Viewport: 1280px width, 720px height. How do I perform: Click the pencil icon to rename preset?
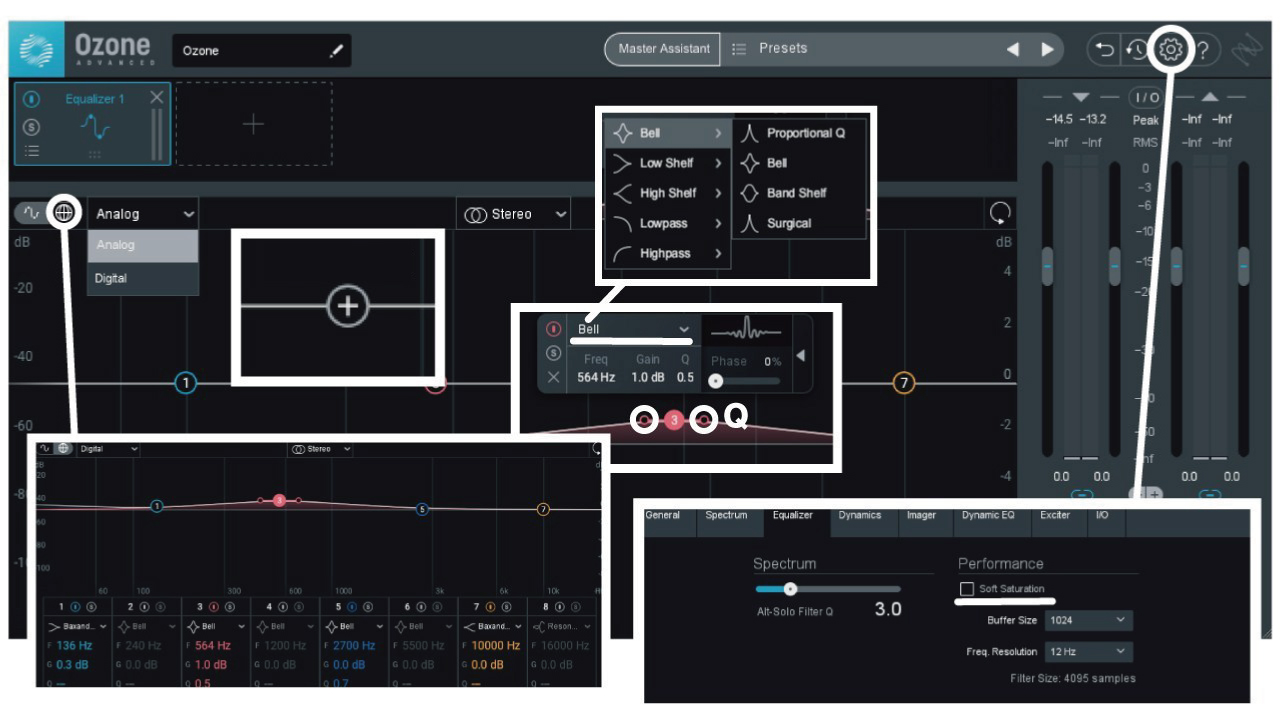(337, 50)
